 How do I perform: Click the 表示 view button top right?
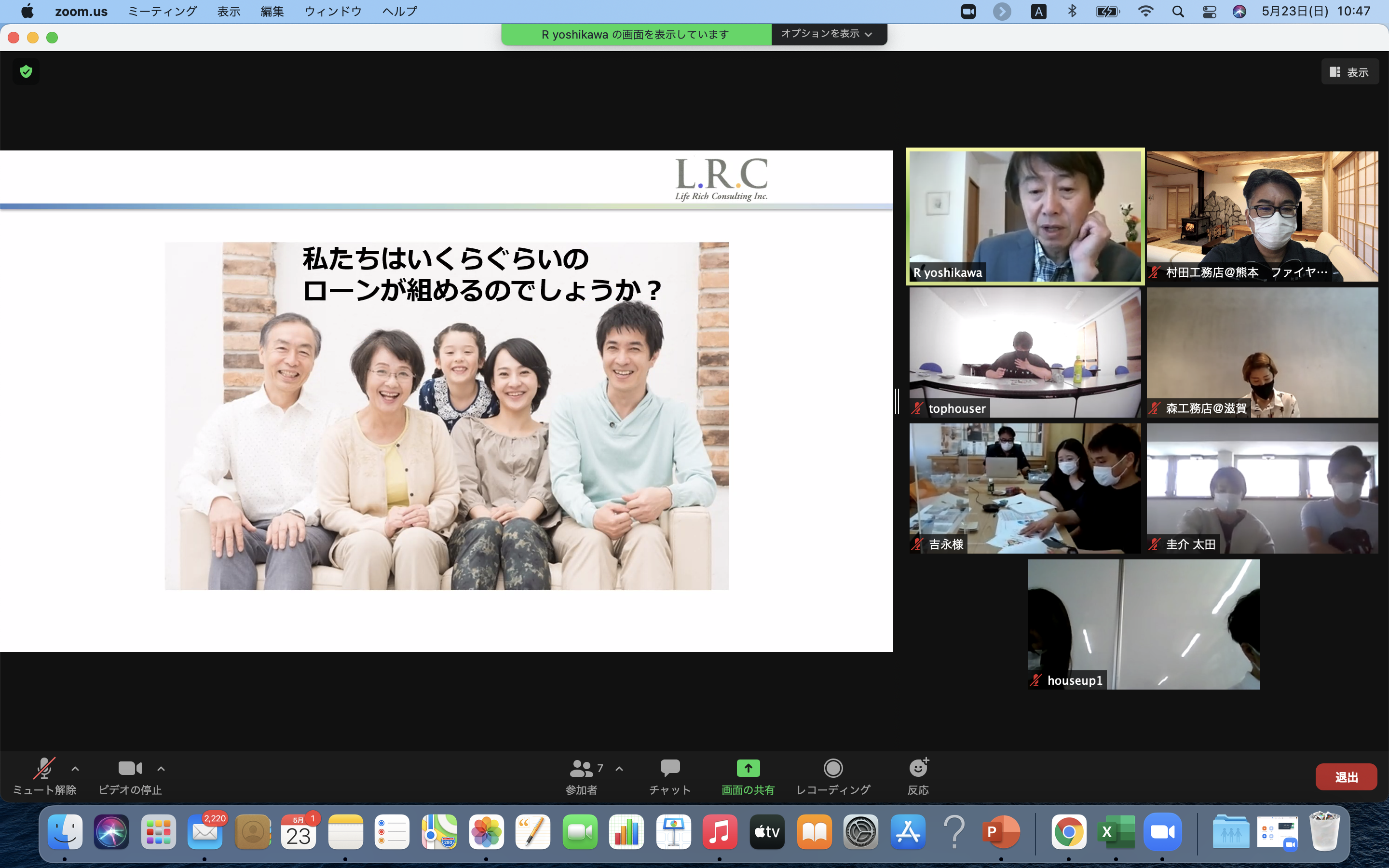pyautogui.click(x=1349, y=72)
